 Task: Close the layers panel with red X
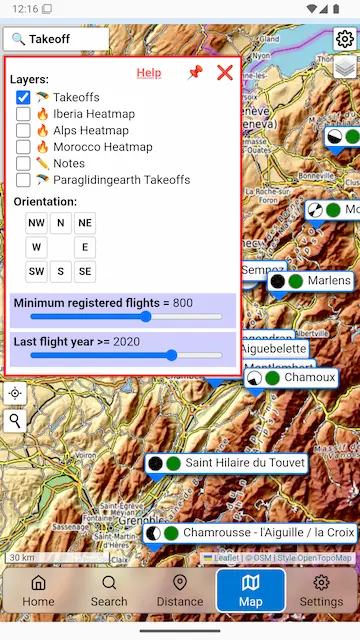225,73
